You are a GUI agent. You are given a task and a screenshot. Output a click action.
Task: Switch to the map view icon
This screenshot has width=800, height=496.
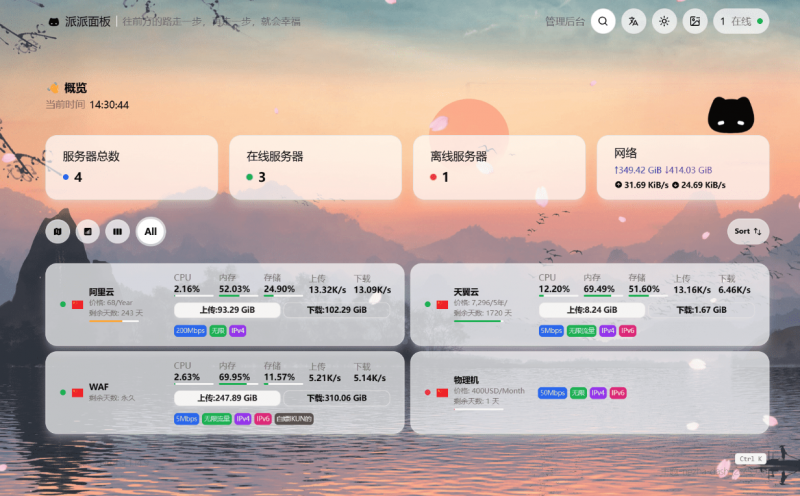point(58,232)
